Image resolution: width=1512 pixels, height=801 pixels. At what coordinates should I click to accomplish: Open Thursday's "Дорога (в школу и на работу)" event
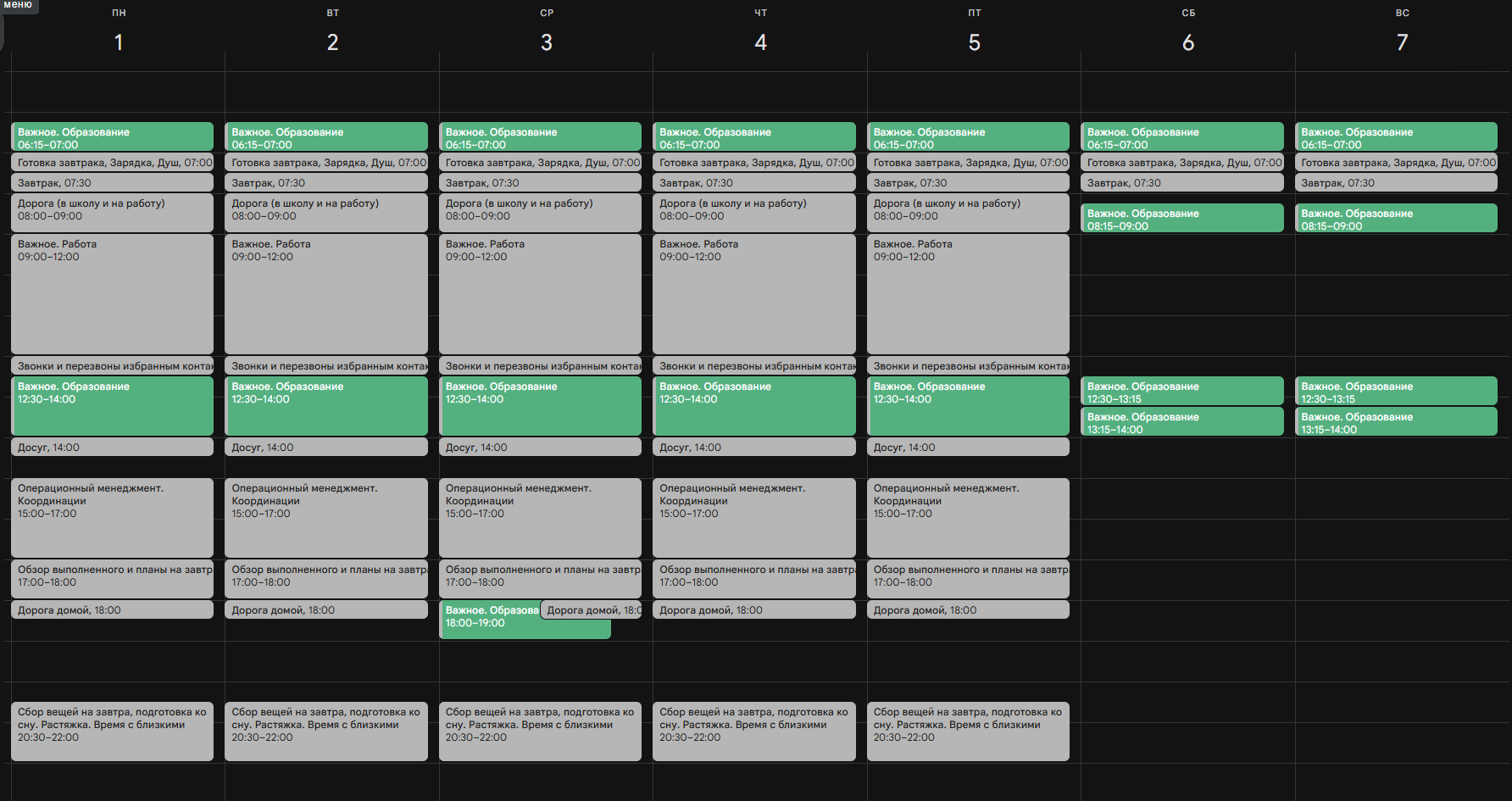click(x=753, y=212)
